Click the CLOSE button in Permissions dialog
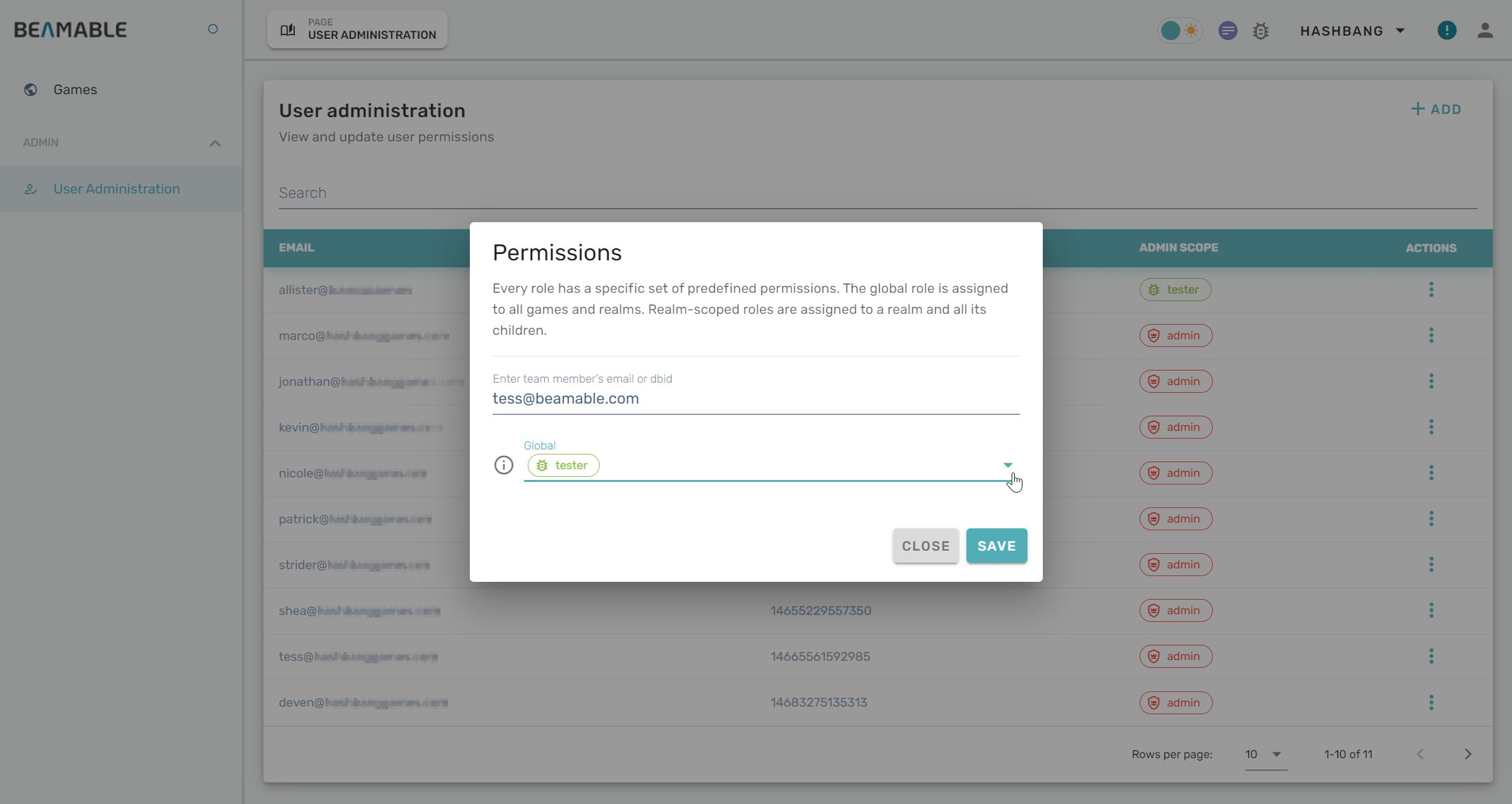The height and width of the screenshot is (804, 1512). (x=925, y=546)
